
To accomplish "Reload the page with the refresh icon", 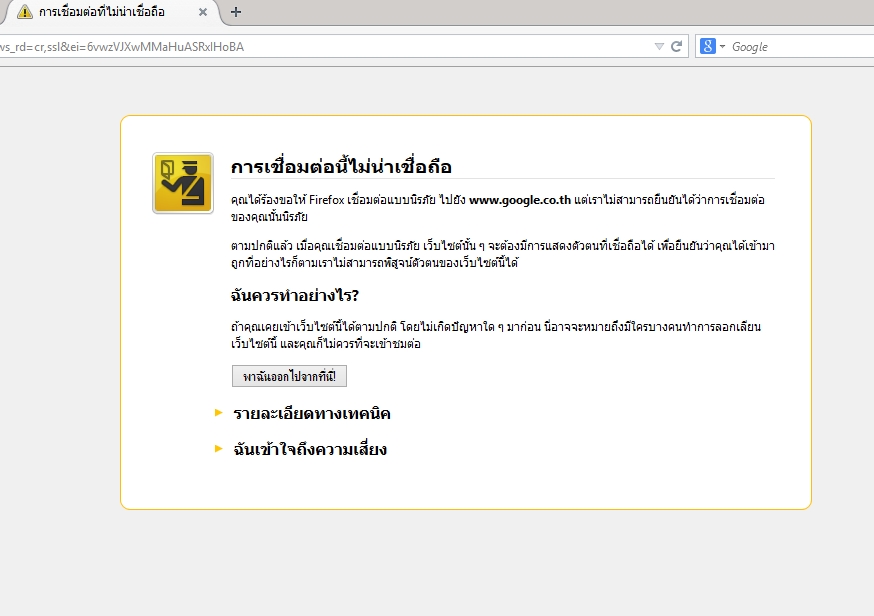I will click(676, 46).
